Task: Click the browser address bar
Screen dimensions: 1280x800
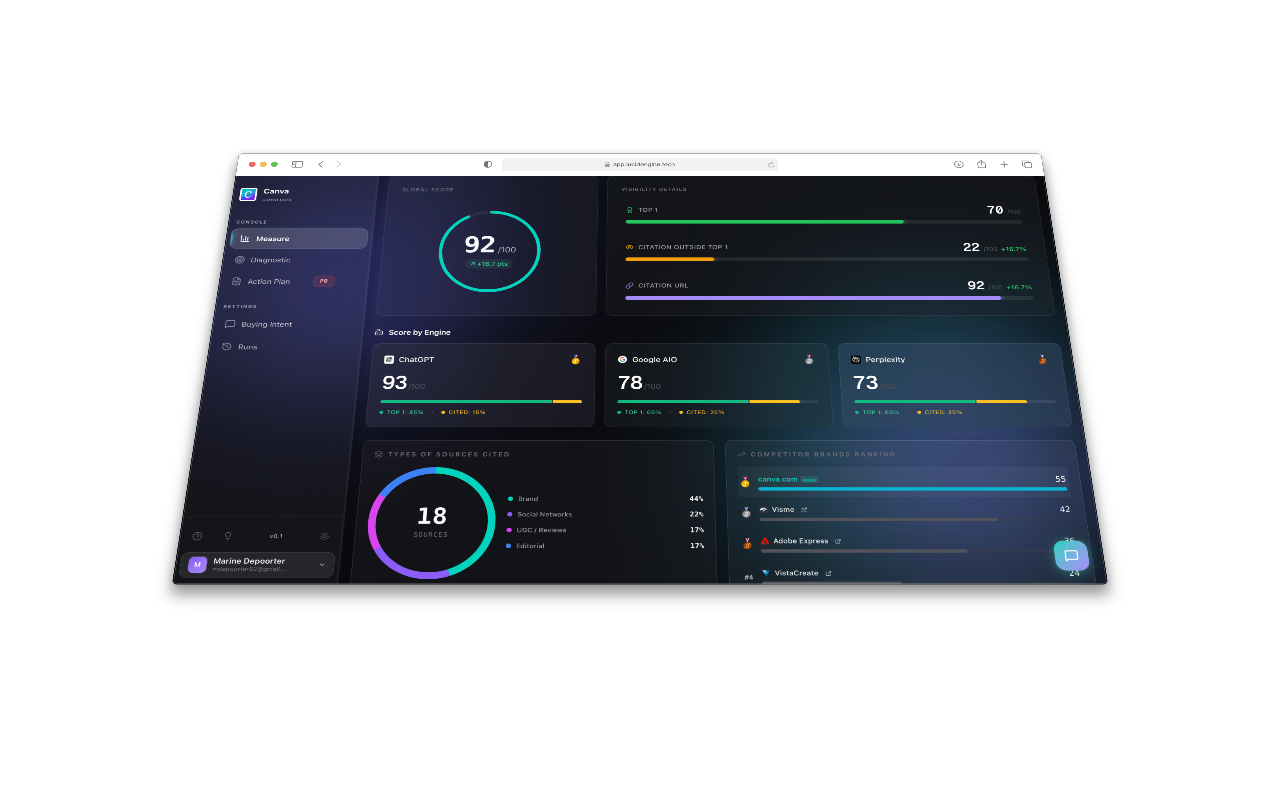Action: [640, 164]
